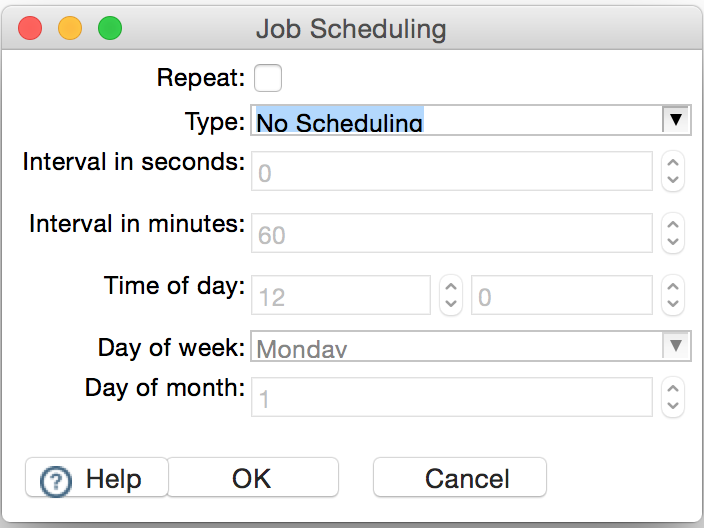Enable the Repeat checkbox
Screen dimensions: 704x528
[268, 78]
